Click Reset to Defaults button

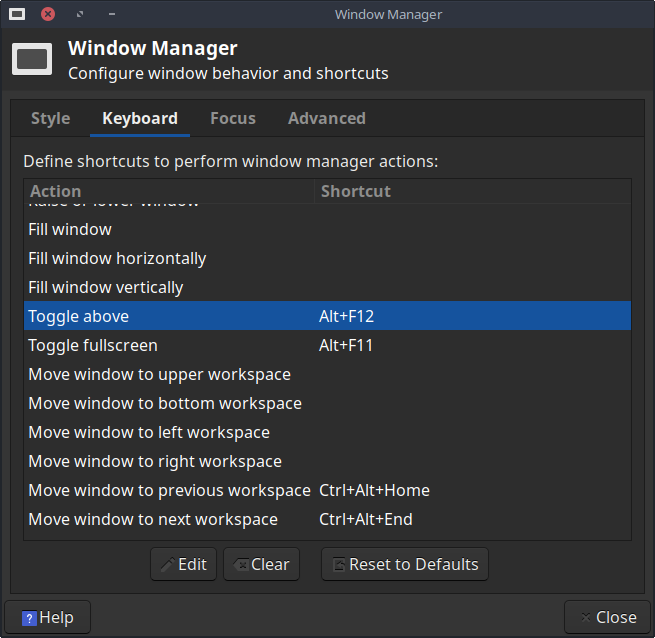tap(405, 564)
